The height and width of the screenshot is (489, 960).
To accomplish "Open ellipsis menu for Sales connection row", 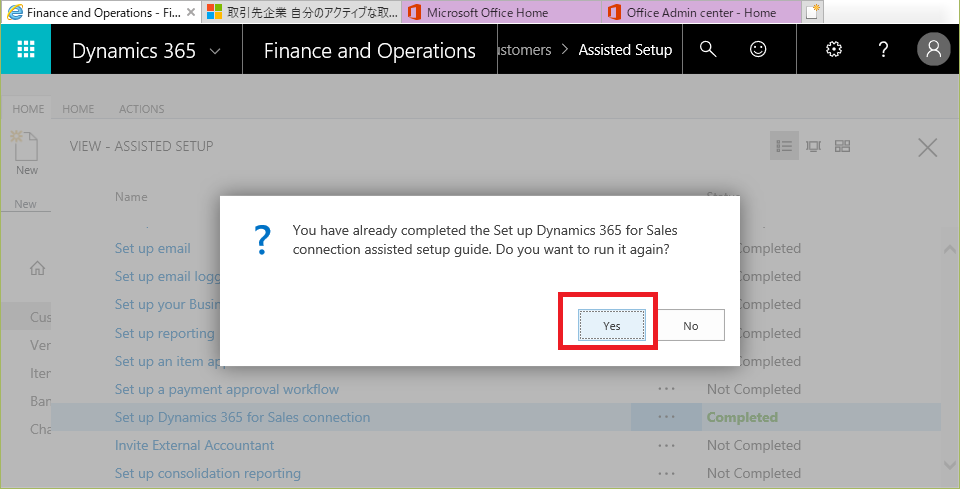I will tap(666, 417).
